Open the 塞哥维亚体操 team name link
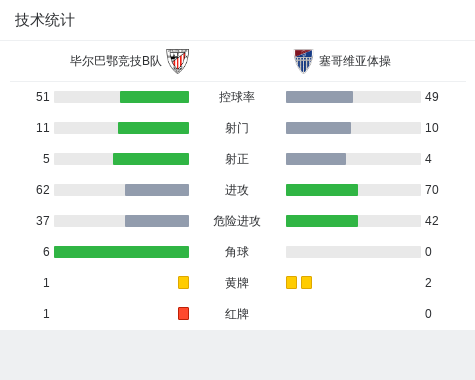The height and width of the screenshot is (380, 475). [x=355, y=61]
